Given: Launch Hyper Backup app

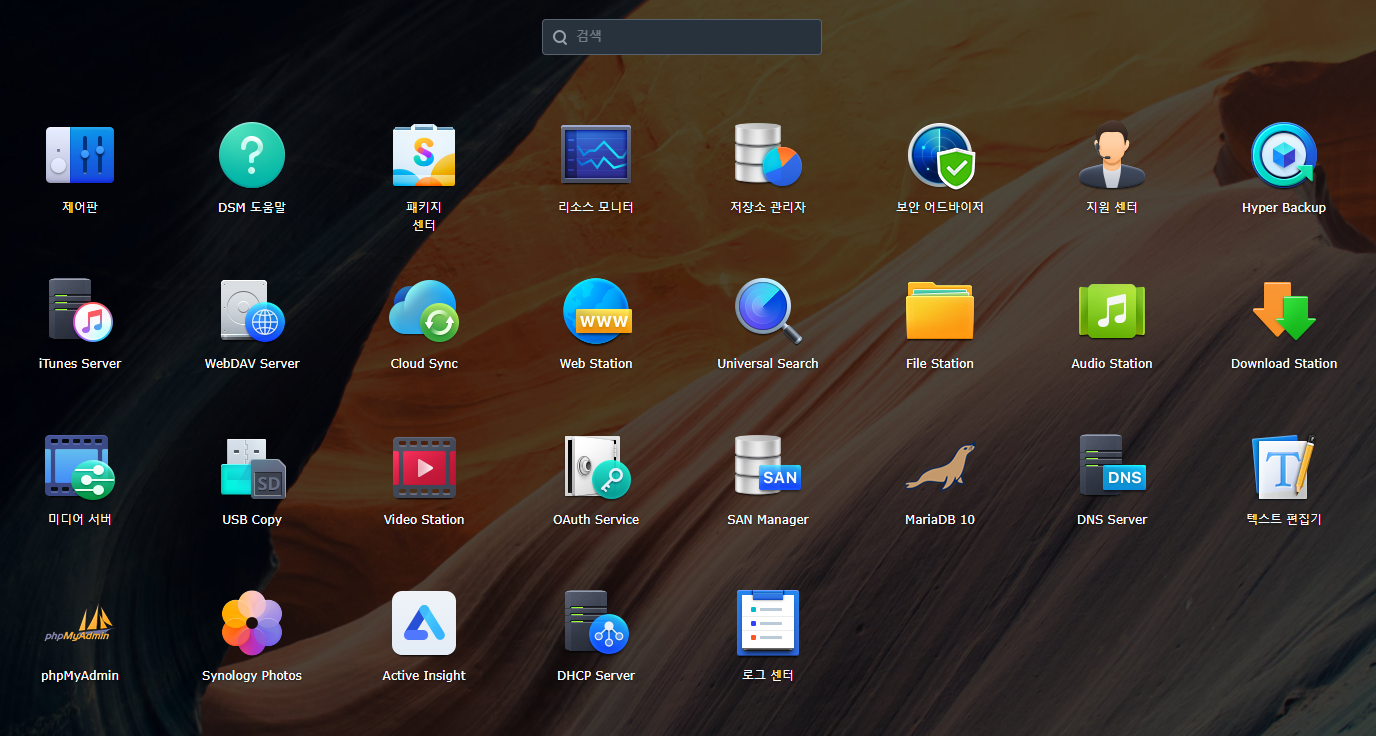Looking at the screenshot, I should point(1284,155).
